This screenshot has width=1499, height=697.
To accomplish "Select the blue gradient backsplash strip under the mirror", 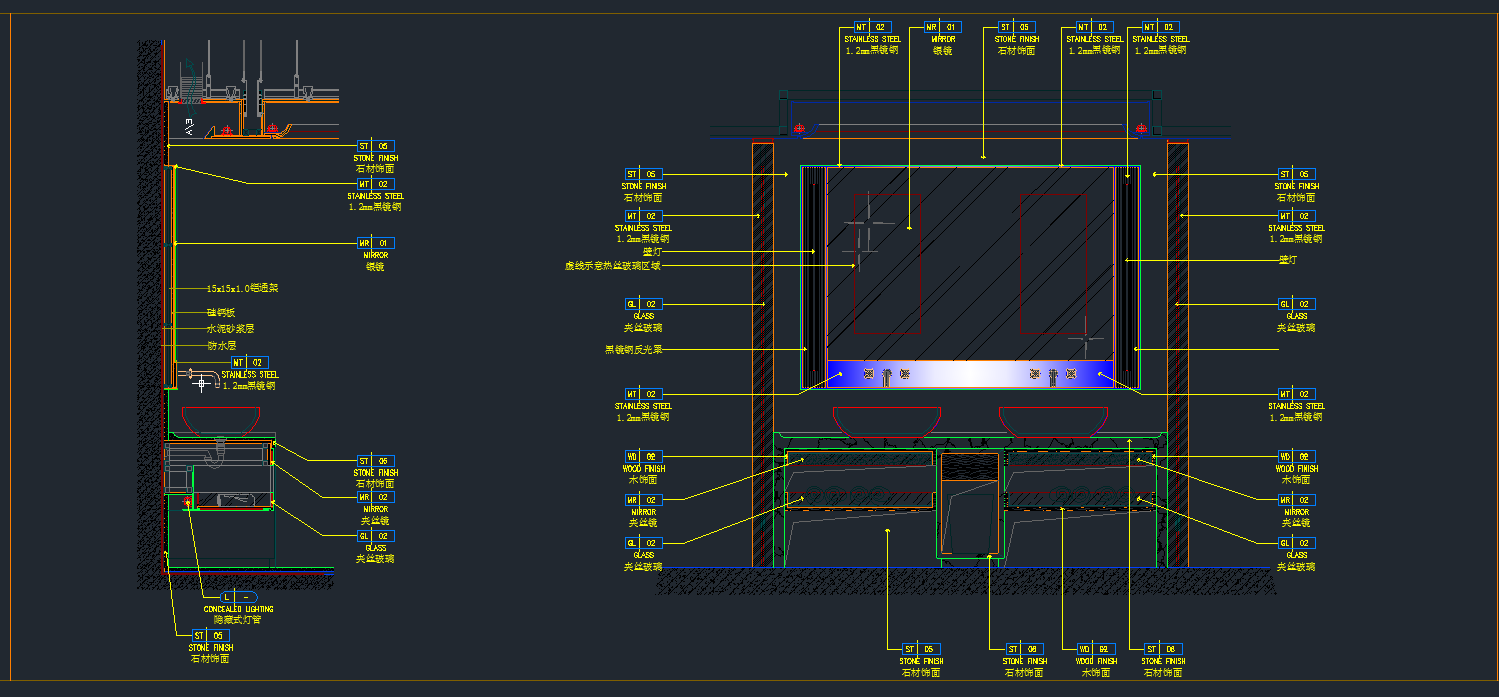I will [970, 375].
